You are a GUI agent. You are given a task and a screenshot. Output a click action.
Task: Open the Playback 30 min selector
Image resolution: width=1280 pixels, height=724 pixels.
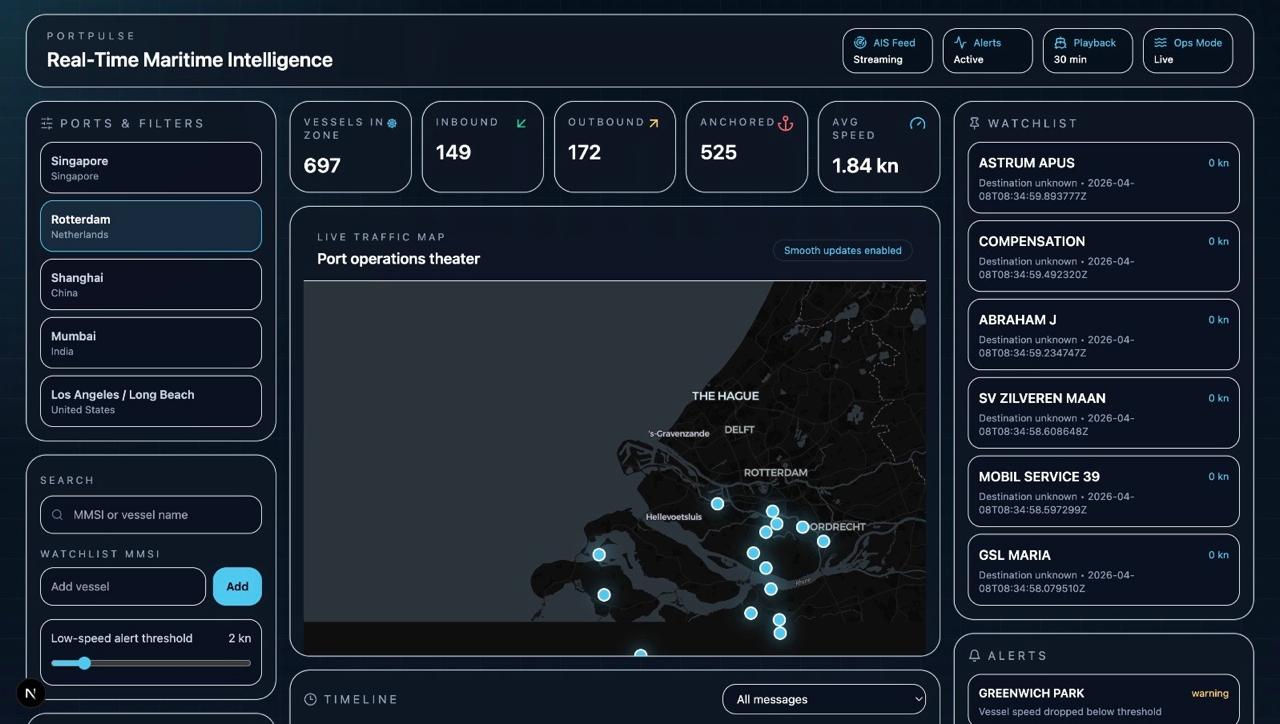[1087, 51]
